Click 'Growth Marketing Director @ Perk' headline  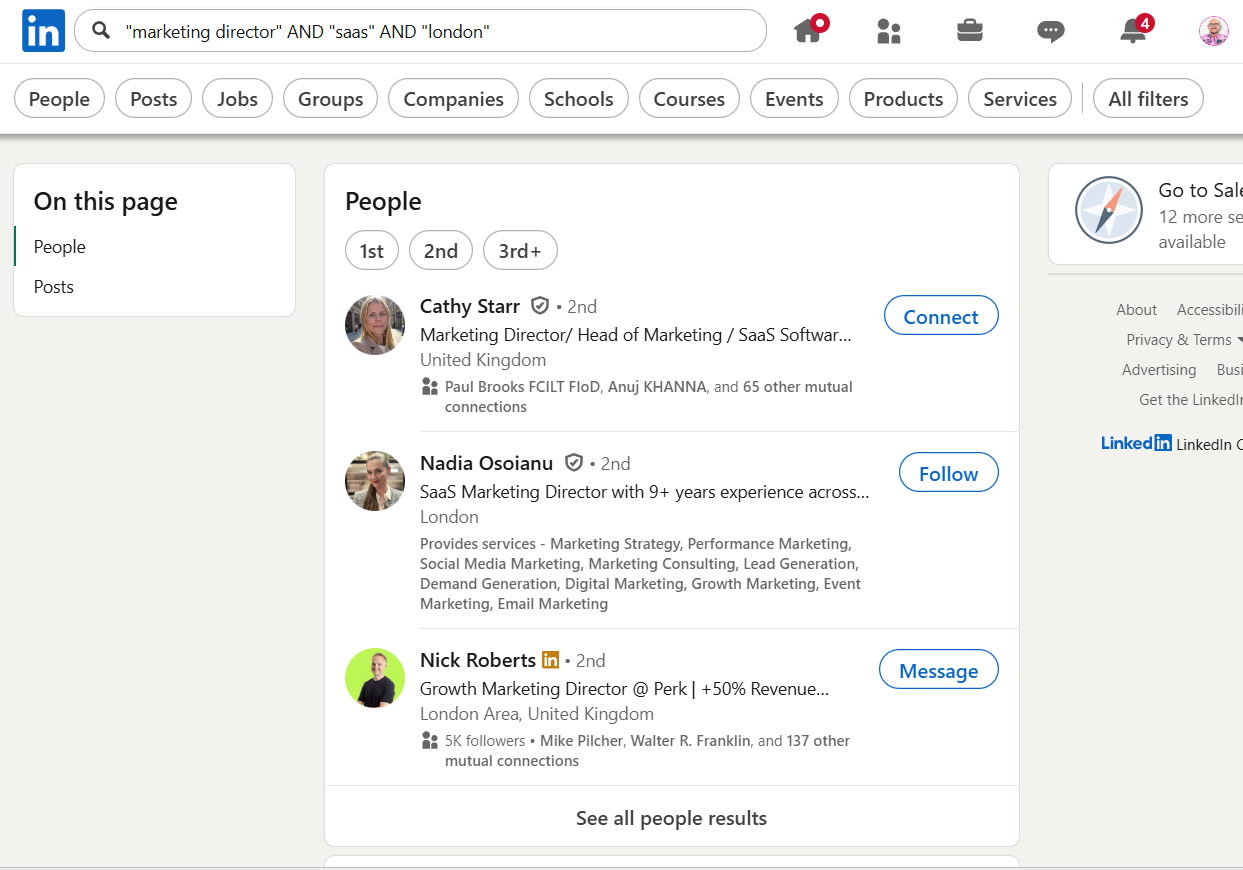625,688
